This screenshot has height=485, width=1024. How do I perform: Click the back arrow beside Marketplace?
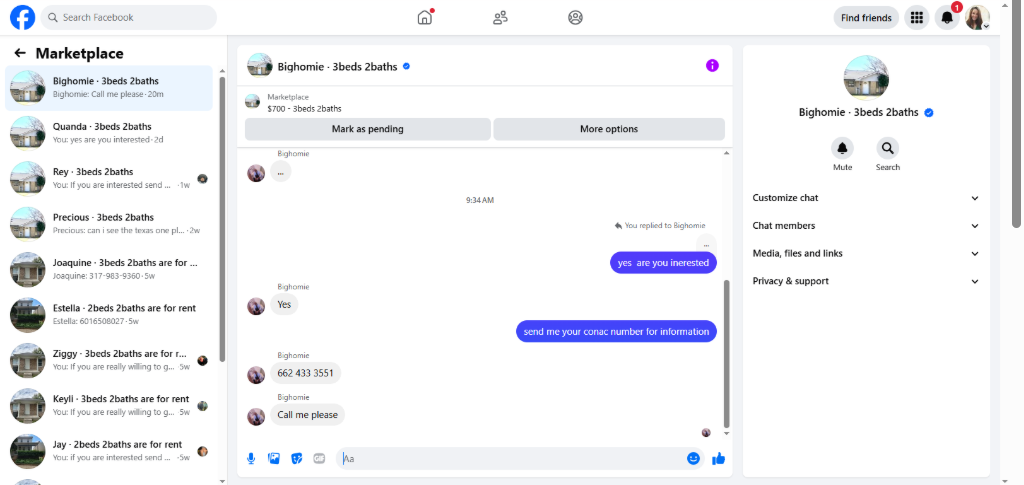pos(20,54)
